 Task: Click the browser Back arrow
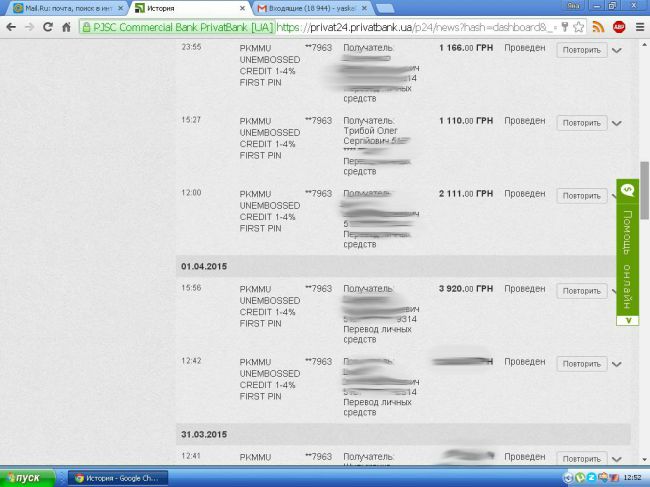click(x=10, y=27)
